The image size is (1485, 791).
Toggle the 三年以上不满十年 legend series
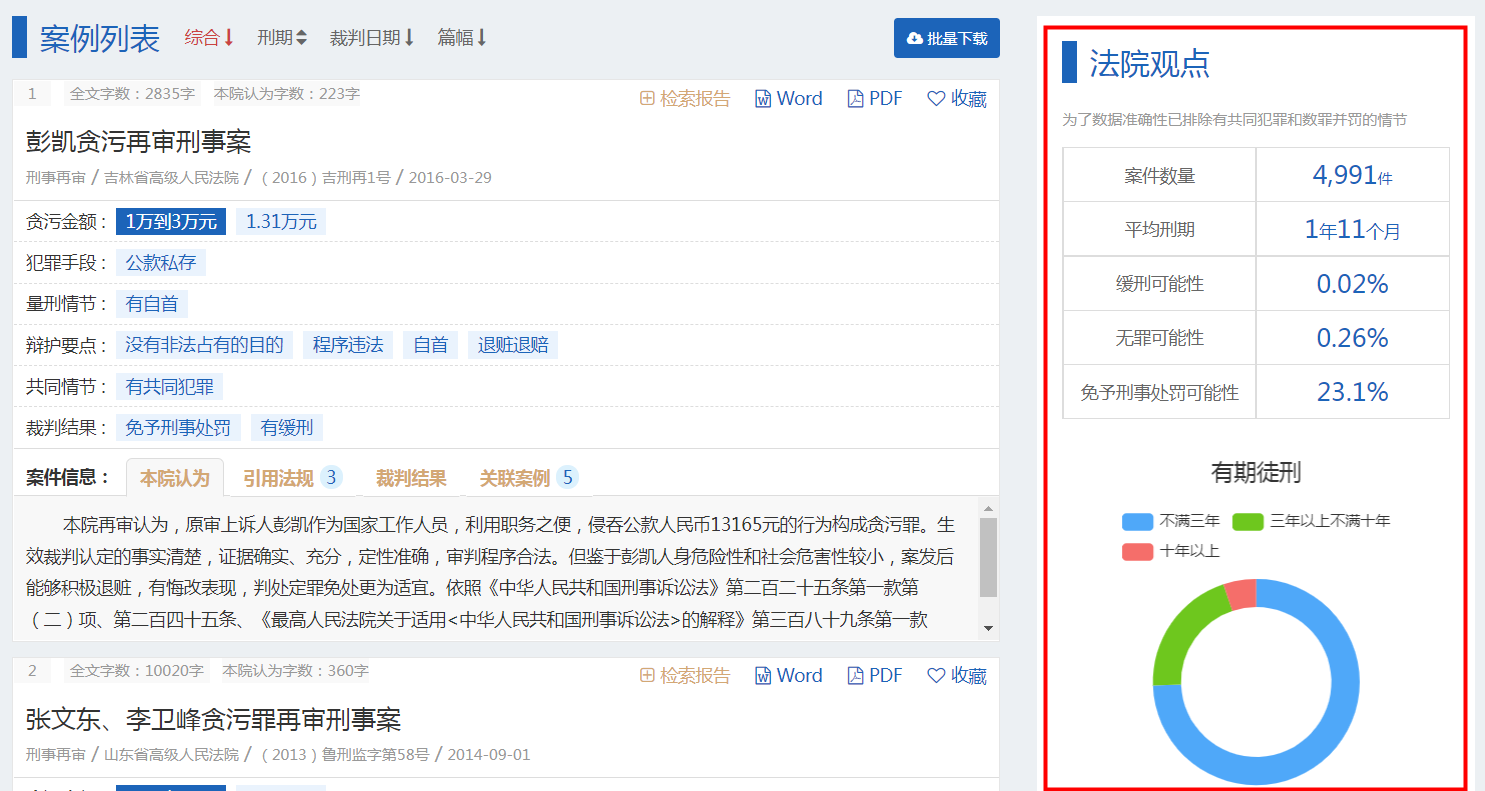[1311, 521]
